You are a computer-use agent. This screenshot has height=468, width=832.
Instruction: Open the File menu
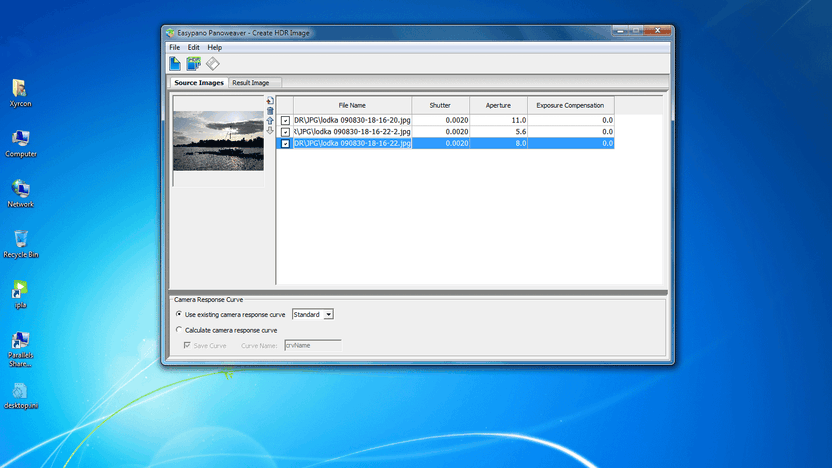click(x=175, y=47)
